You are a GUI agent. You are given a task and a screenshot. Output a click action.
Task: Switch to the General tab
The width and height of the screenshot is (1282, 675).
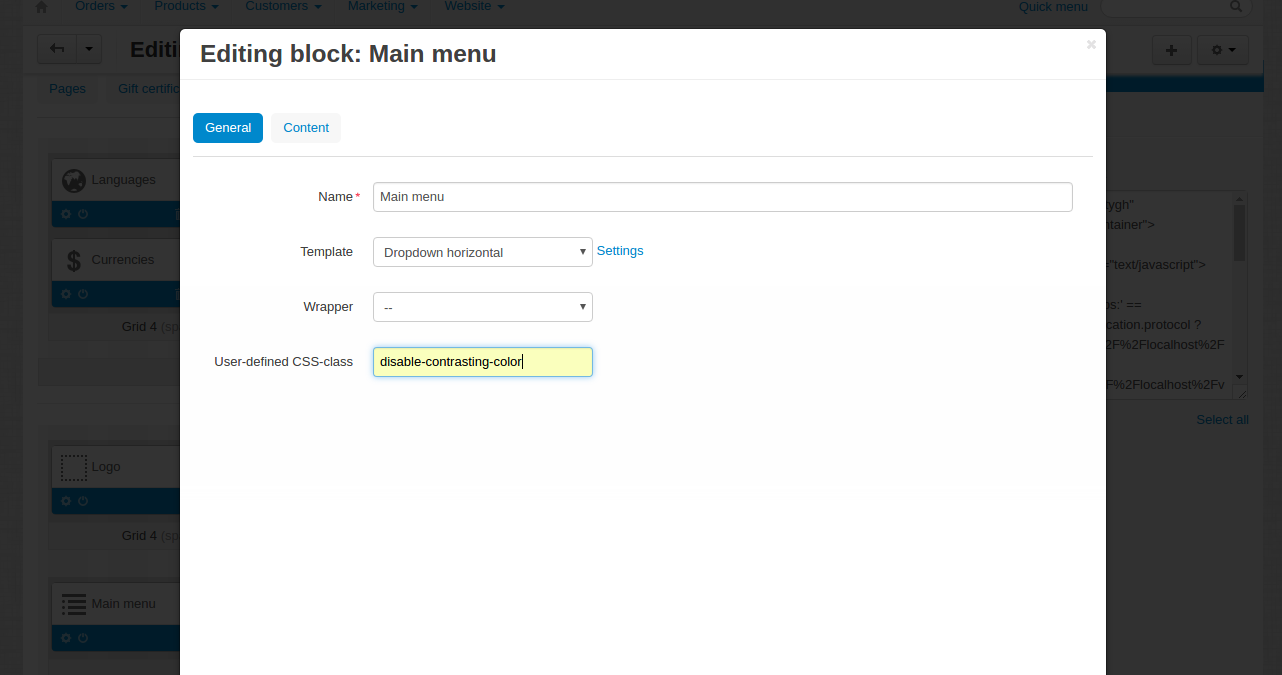click(228, 128)
